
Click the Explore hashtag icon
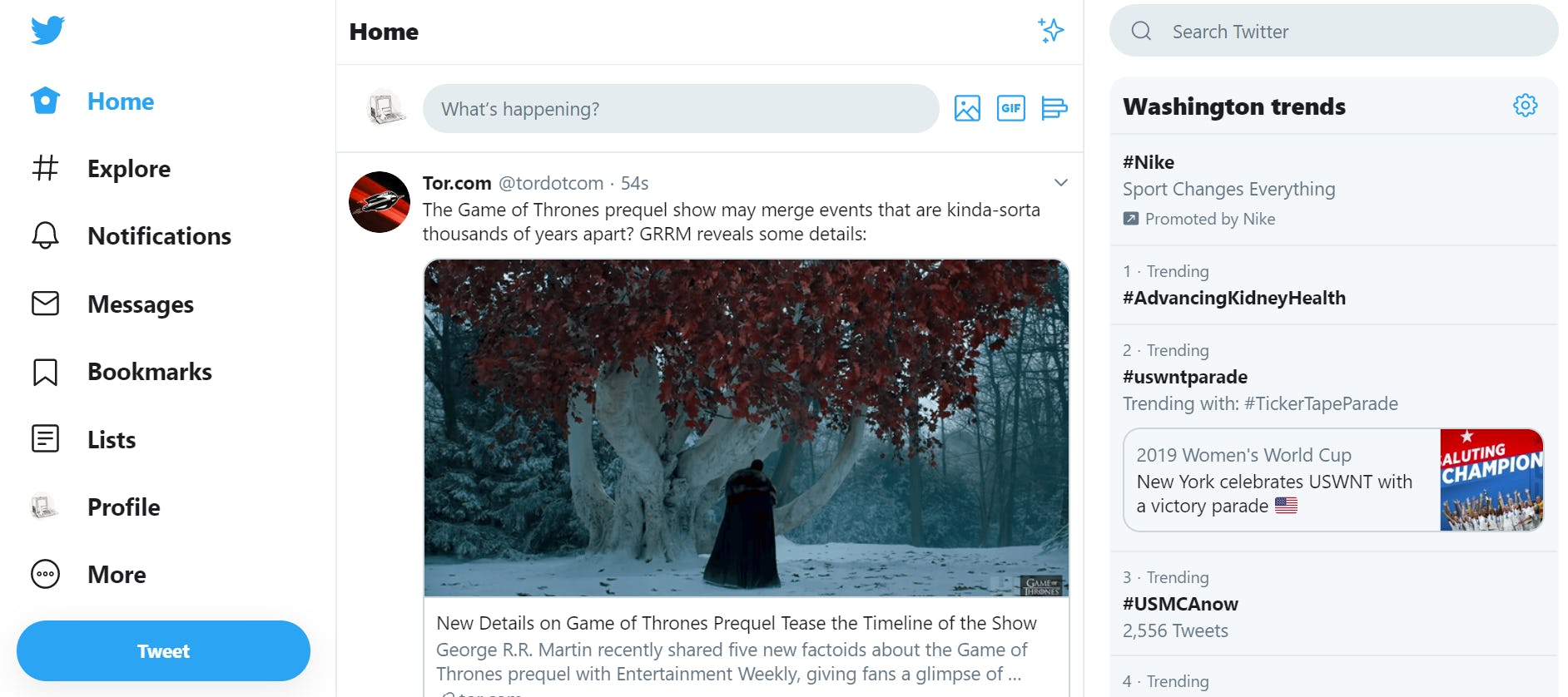tap(44, 169)
